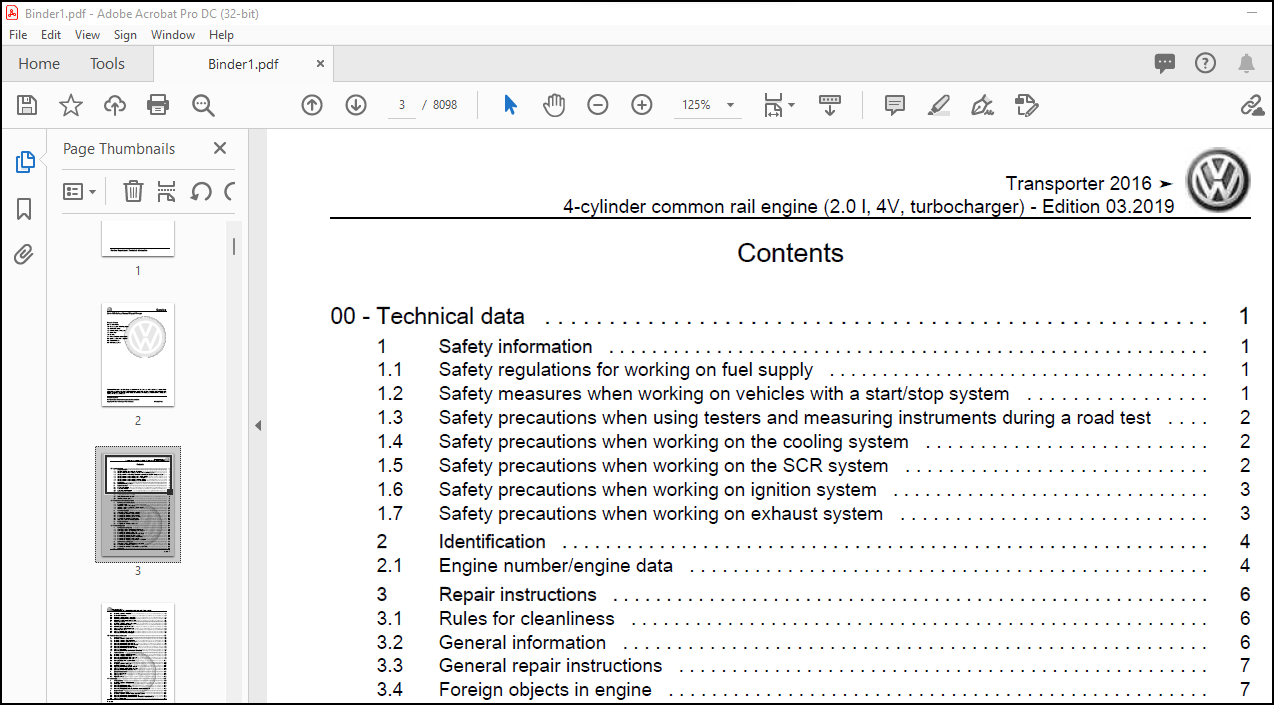Open 'Safety regulations for working on fuel supply'
The image size is (1274, 705).
tap(626, 370)
